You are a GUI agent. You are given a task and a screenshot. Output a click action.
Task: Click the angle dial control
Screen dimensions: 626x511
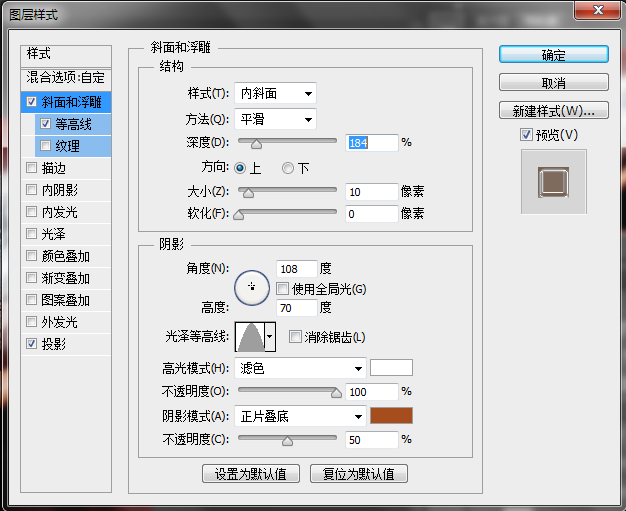(x=252, y=287)
